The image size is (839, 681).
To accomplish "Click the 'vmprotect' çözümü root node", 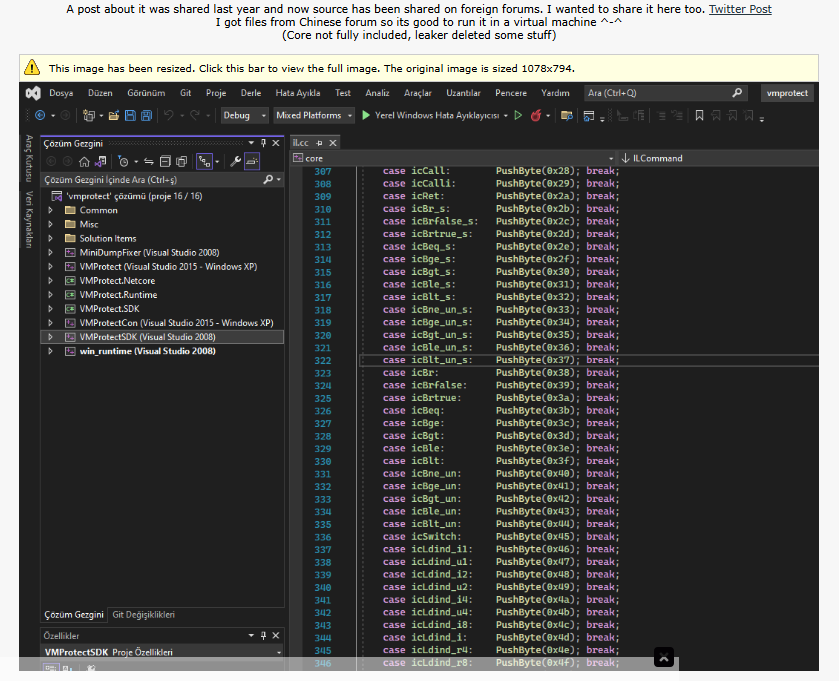I will [134, 196].
